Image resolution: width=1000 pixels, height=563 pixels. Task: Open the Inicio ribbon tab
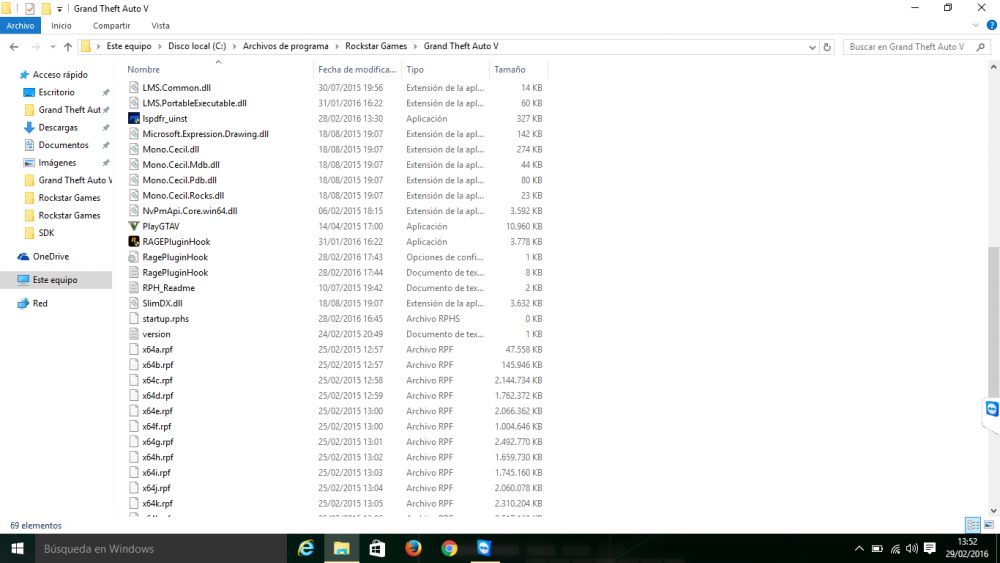[x=61, y=26]
